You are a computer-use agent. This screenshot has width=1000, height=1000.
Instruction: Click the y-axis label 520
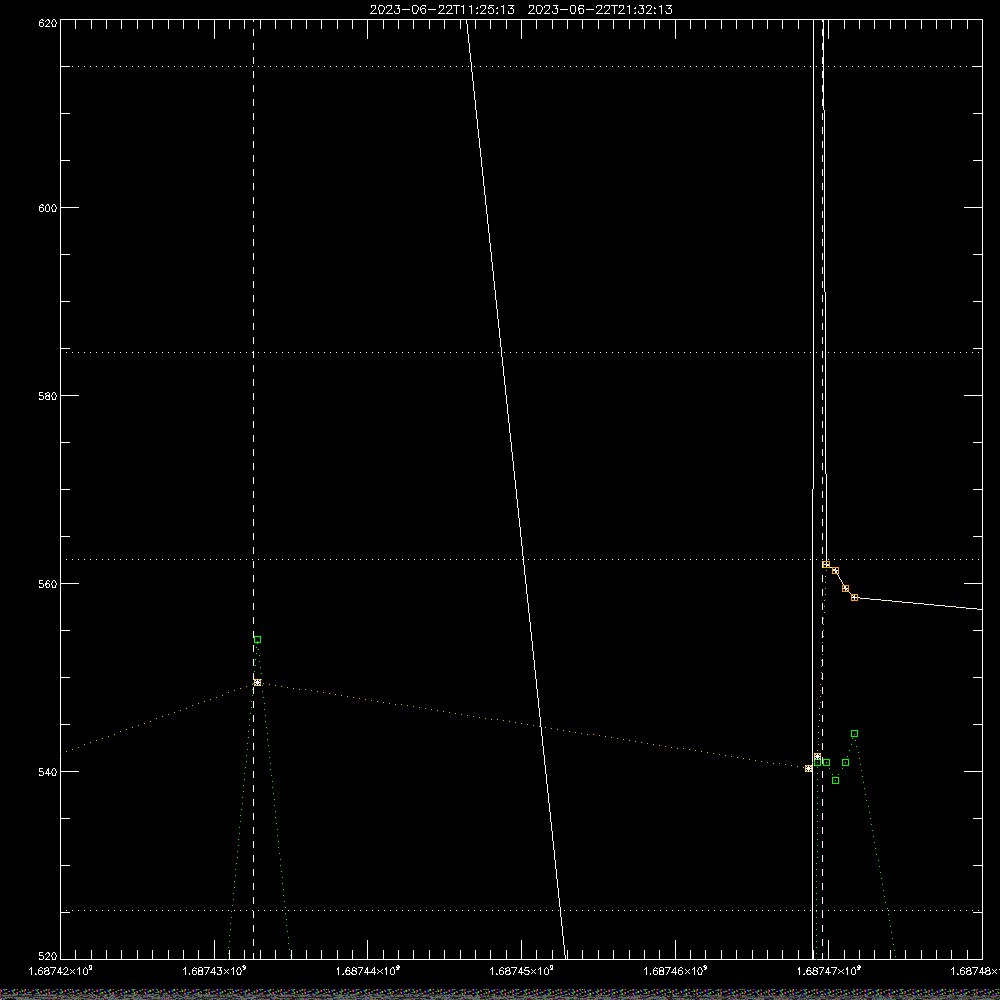[x=48, y=956]
